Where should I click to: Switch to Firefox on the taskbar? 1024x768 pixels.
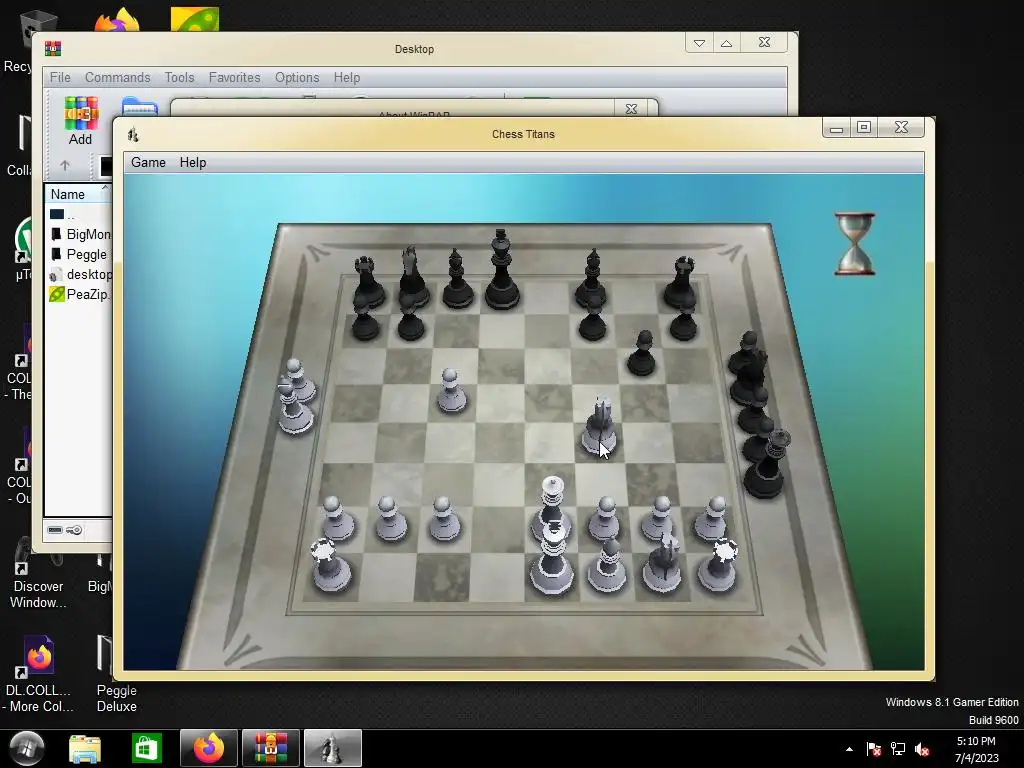point(208,748)
